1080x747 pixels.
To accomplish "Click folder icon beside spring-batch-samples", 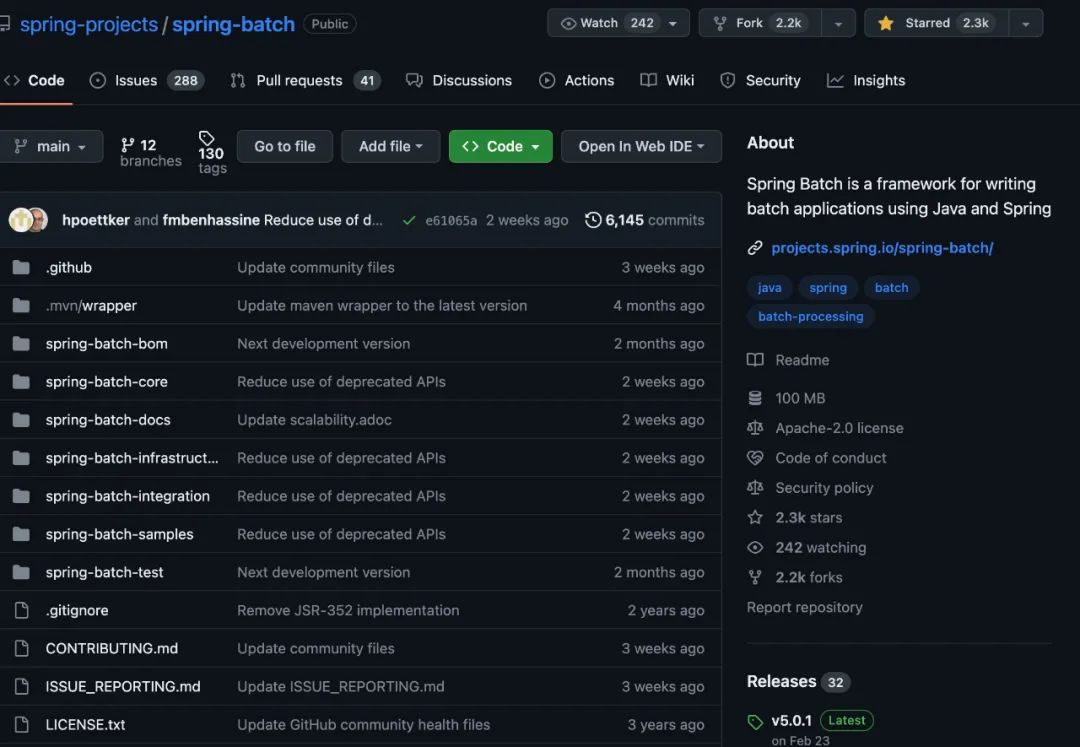I will coord(21,534).
